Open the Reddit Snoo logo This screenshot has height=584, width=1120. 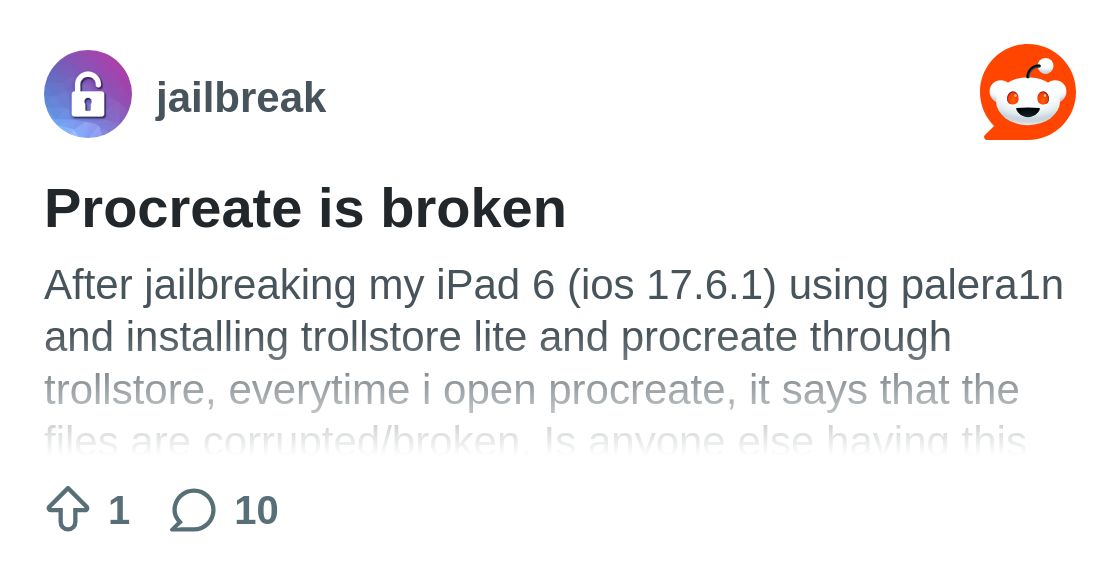pos(1028,92)
